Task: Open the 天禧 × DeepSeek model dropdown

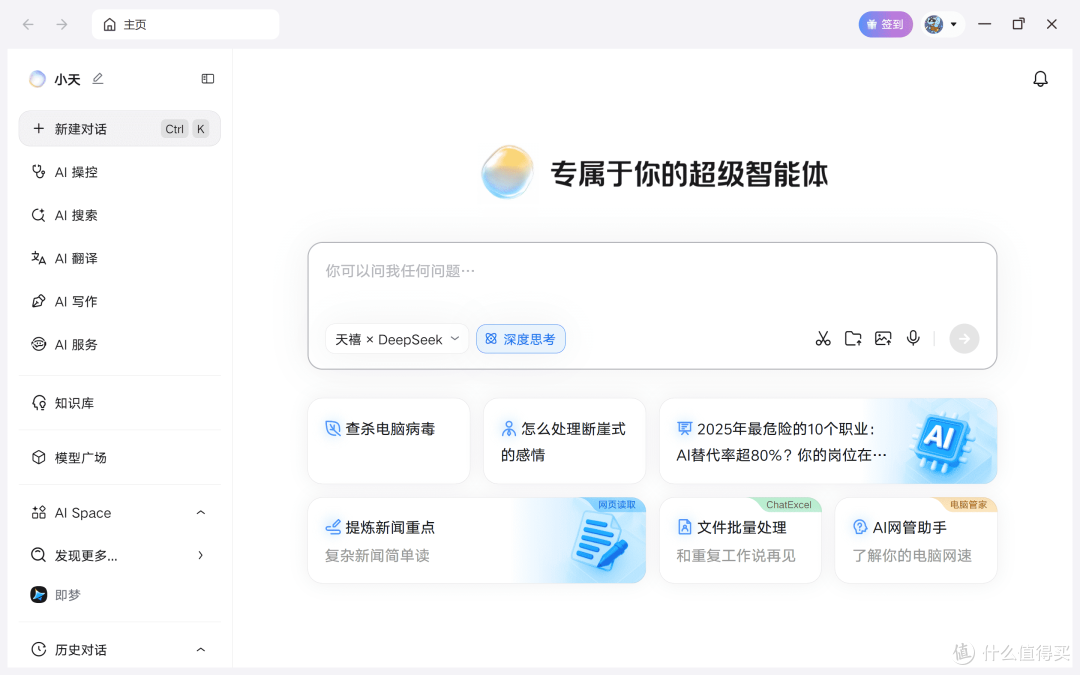Action: click(x=397, y=339)
